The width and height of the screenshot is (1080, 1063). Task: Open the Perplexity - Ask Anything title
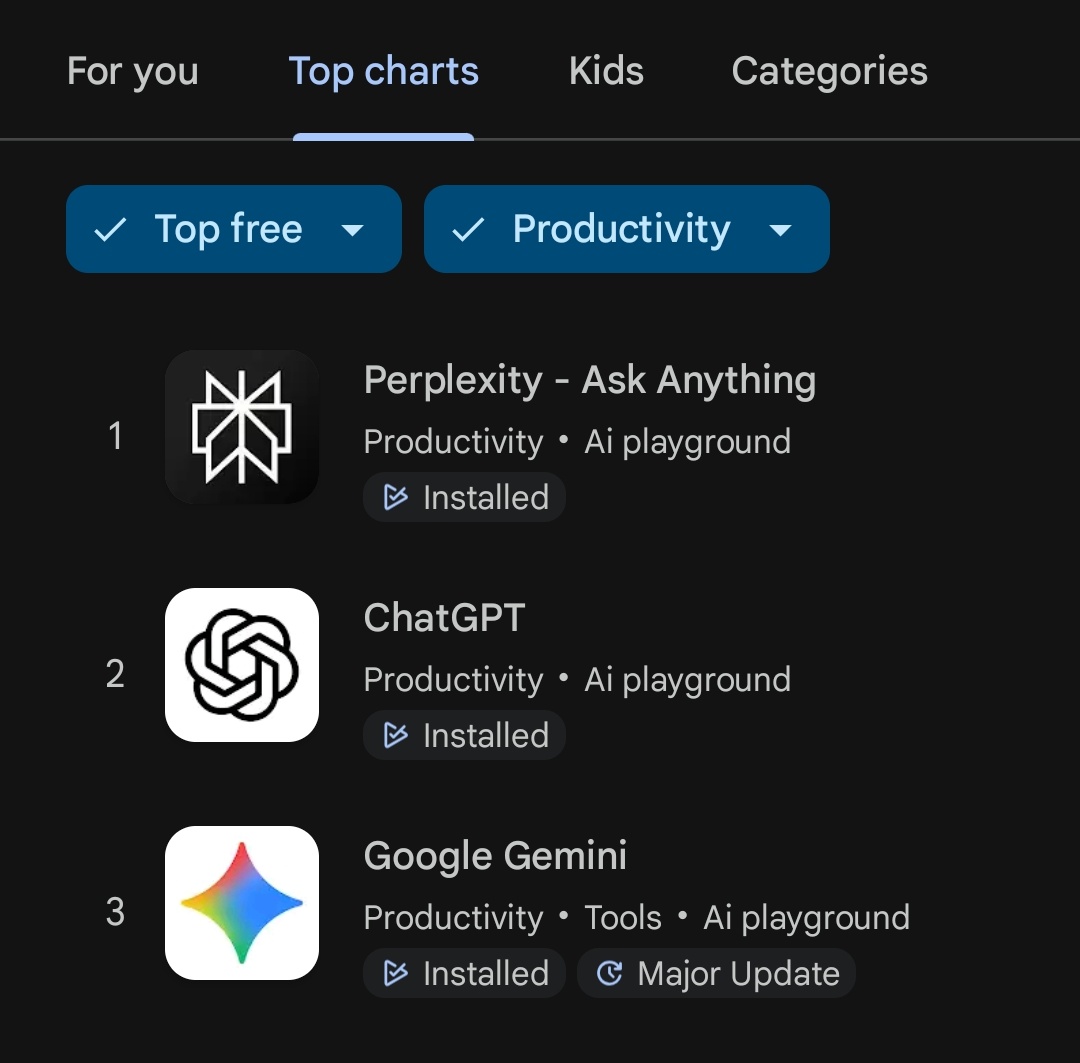(x=589, y=381)
